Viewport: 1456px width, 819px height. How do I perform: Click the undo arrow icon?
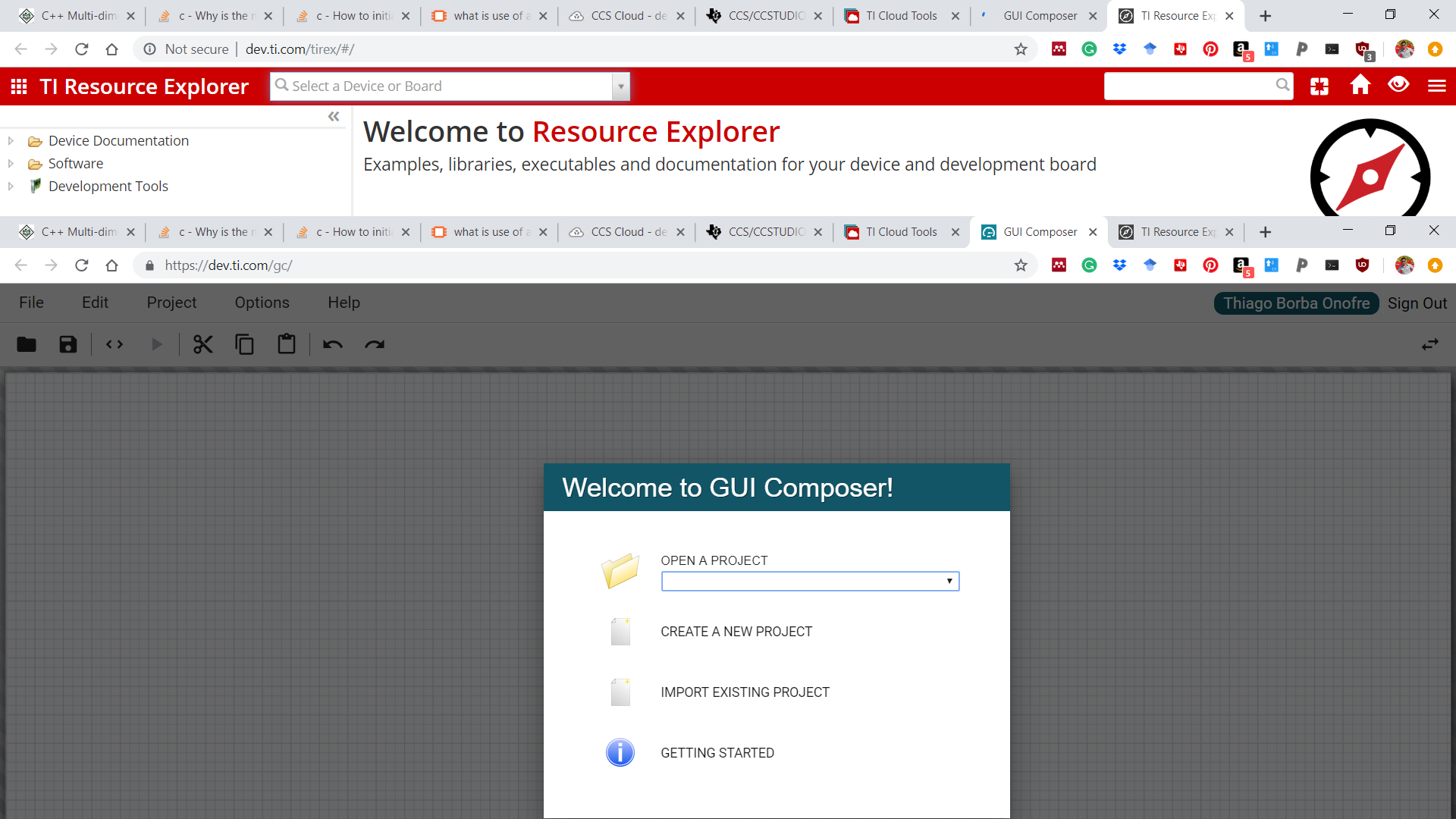(x=332, y=345)
